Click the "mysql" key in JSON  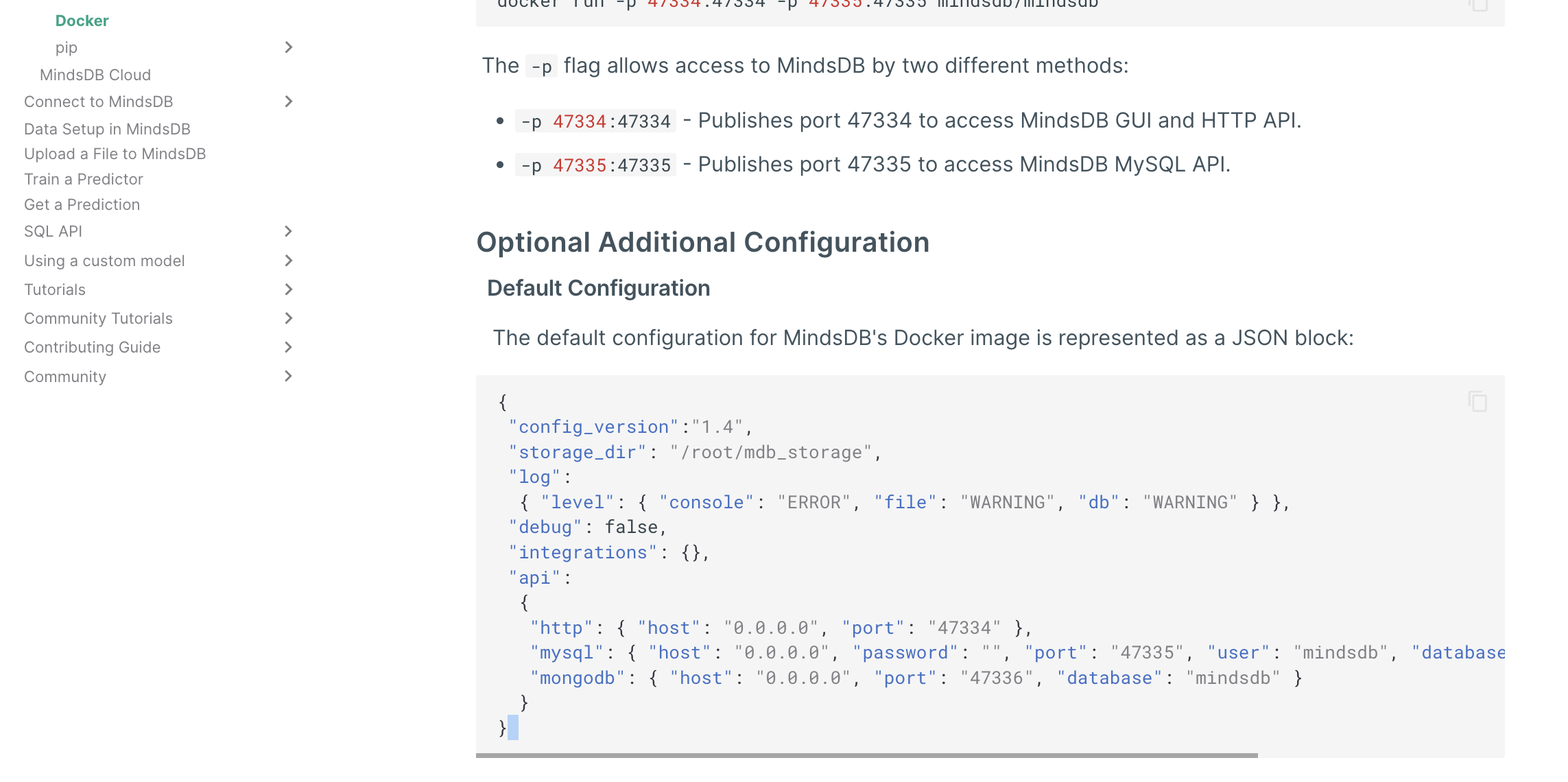point(567,652)
